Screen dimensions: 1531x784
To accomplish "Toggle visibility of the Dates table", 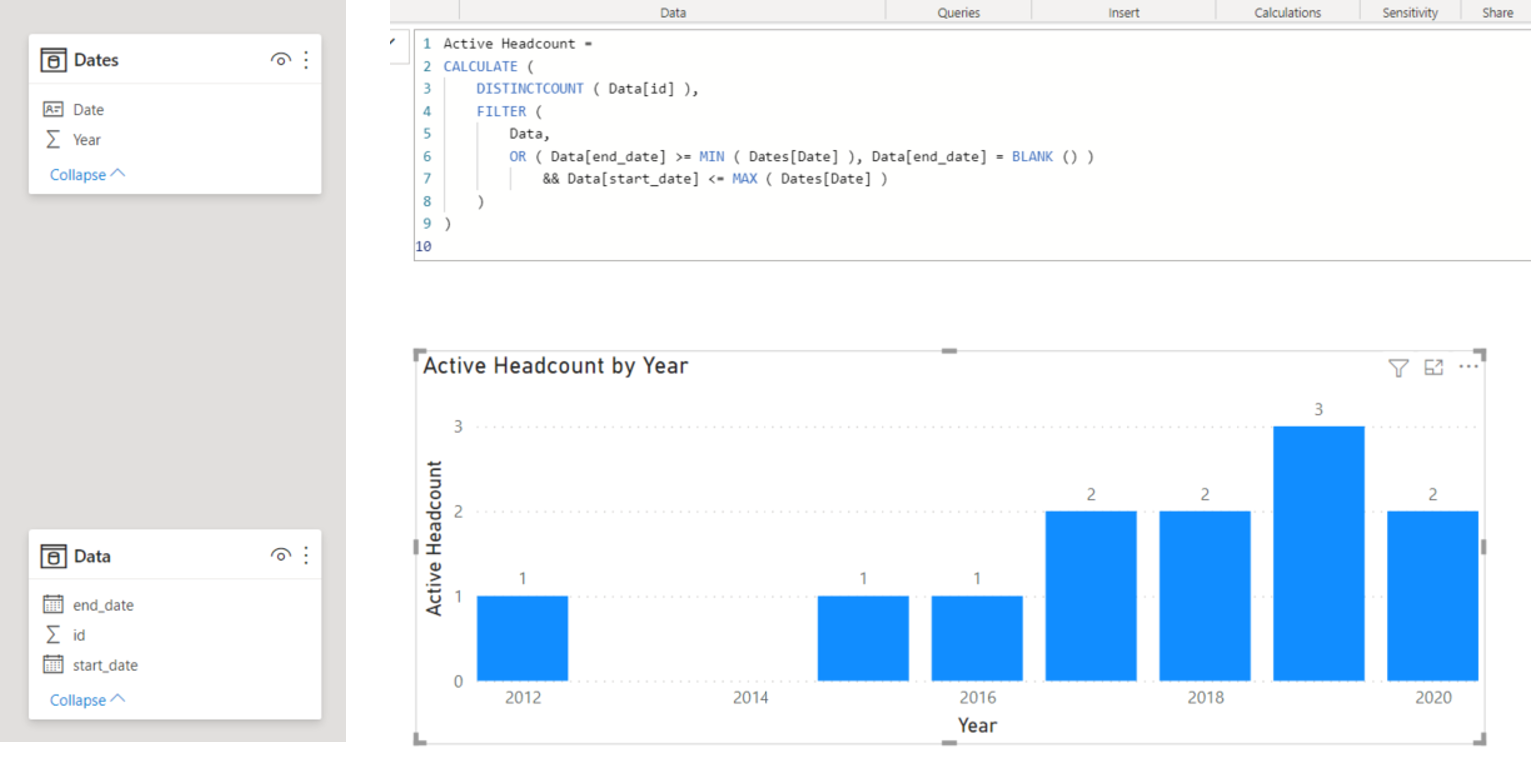I will [x=280, y=60].
